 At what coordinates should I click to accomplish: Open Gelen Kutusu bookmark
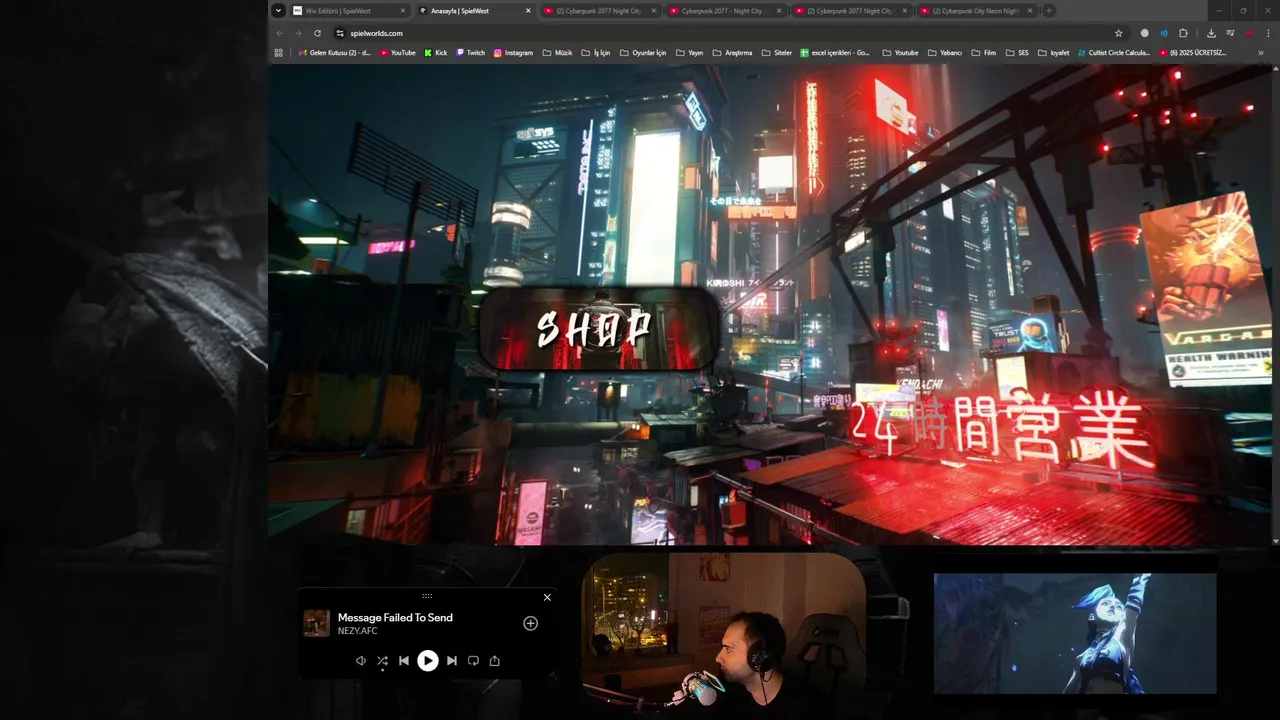tap(335, 52)
